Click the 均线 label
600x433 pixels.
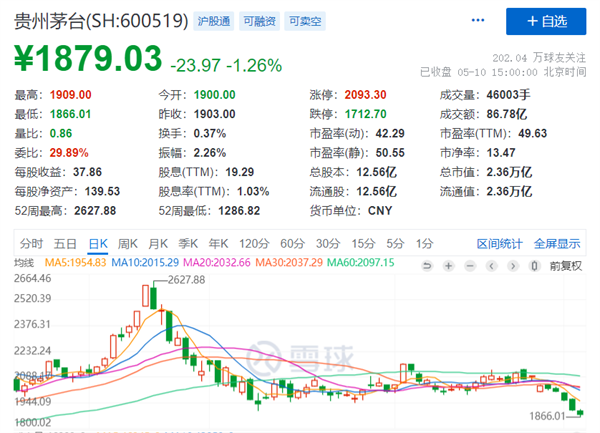pyautogui.click(x=24, y=263)
